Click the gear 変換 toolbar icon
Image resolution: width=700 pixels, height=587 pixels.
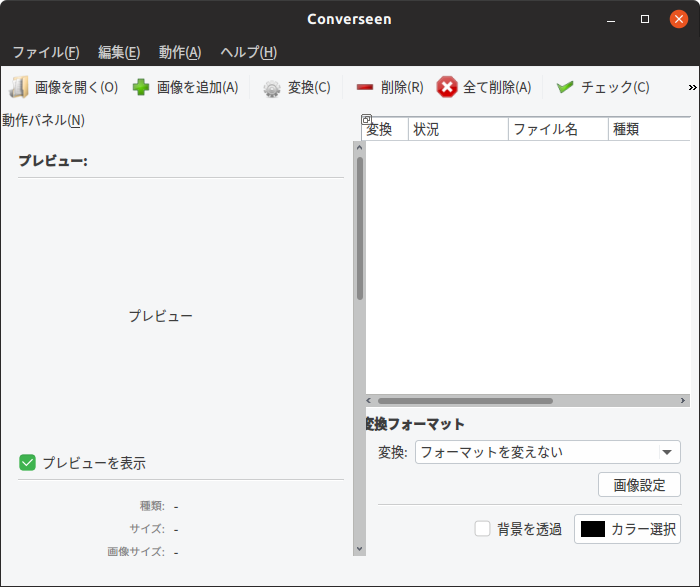coord(271,88)
